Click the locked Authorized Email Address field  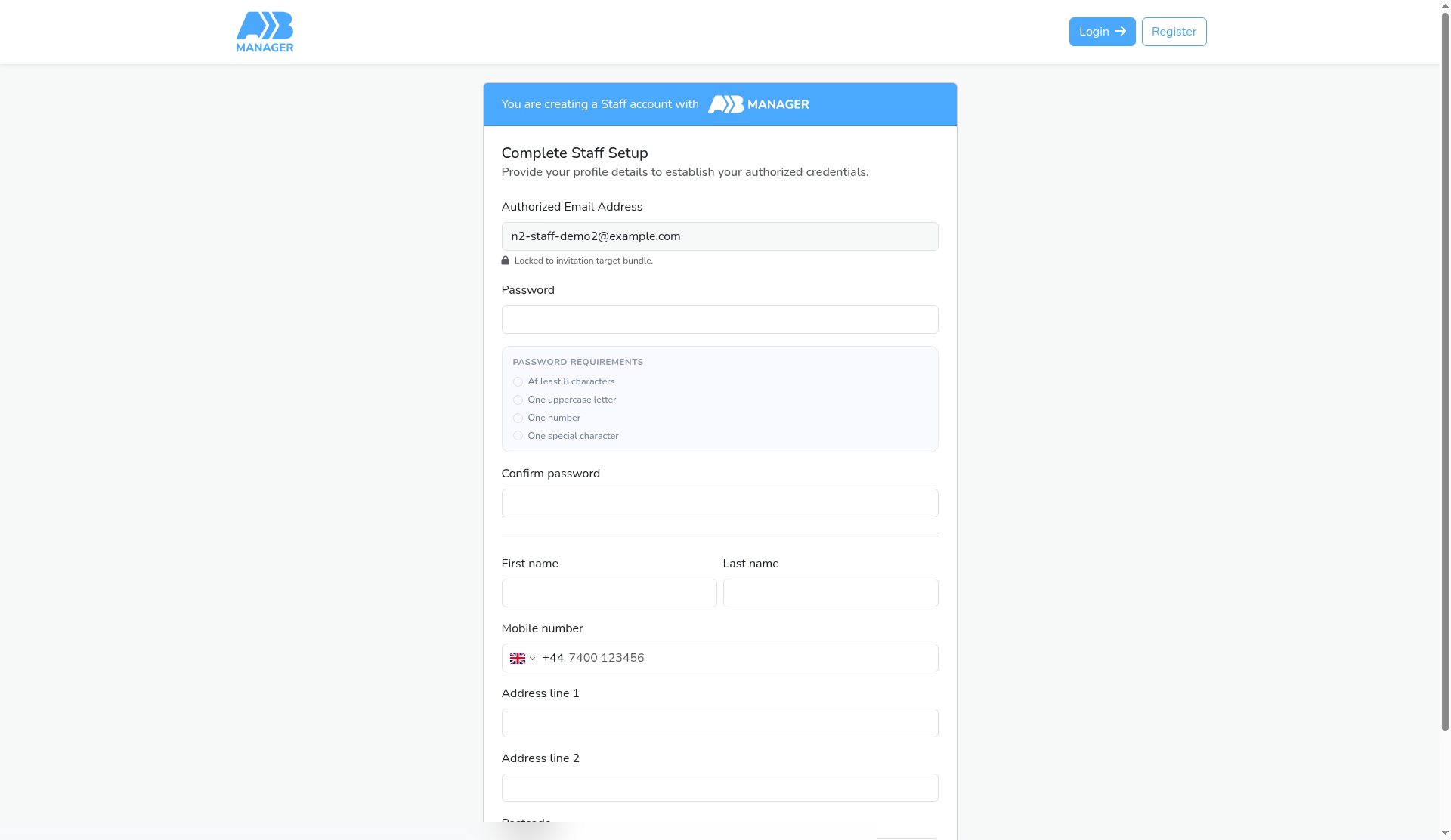[x=719, y=236]
